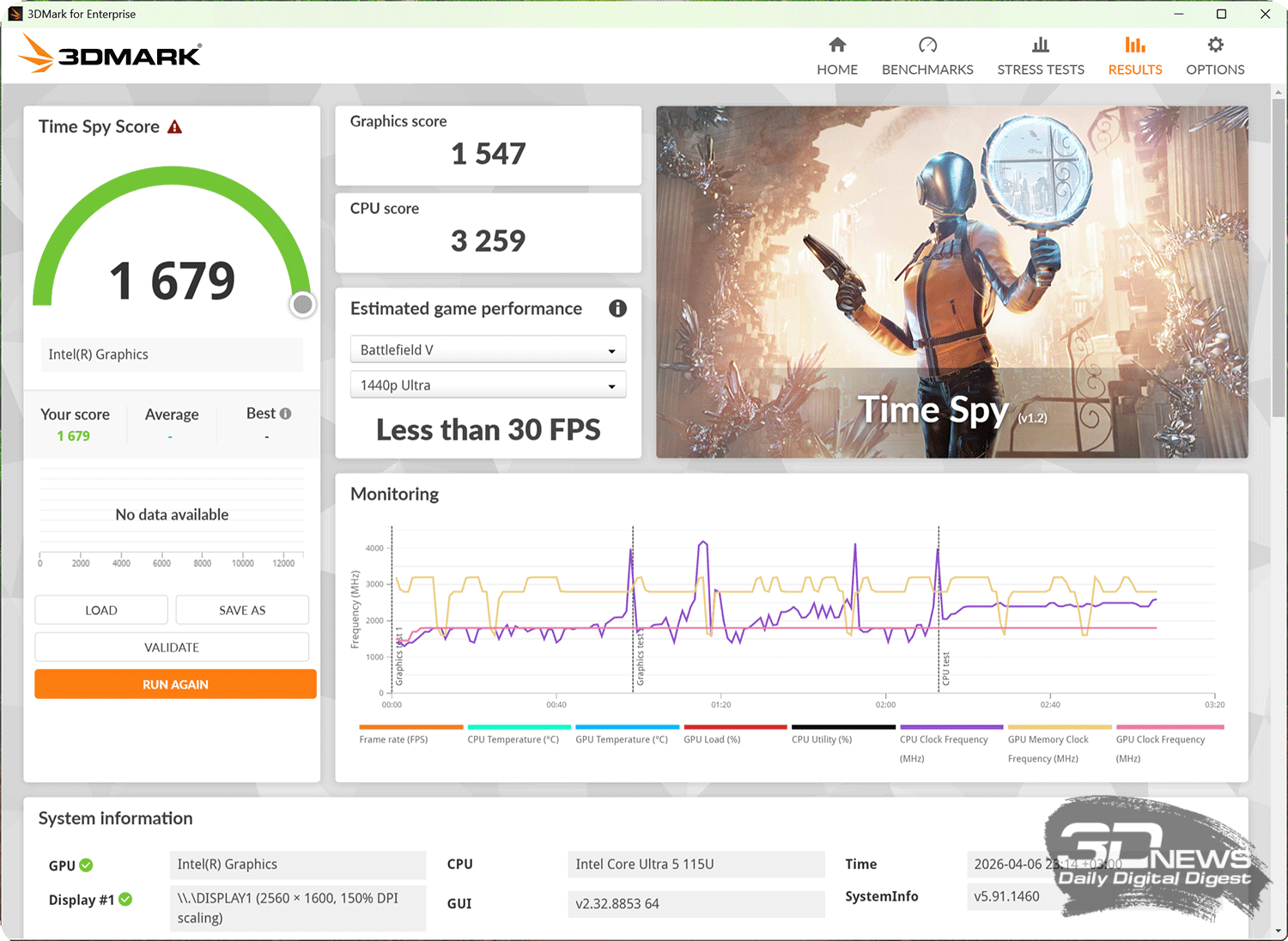Expand the Battlefield V game dropdown
Viewport: 1288px width, 941px height.
coord(488,350)
